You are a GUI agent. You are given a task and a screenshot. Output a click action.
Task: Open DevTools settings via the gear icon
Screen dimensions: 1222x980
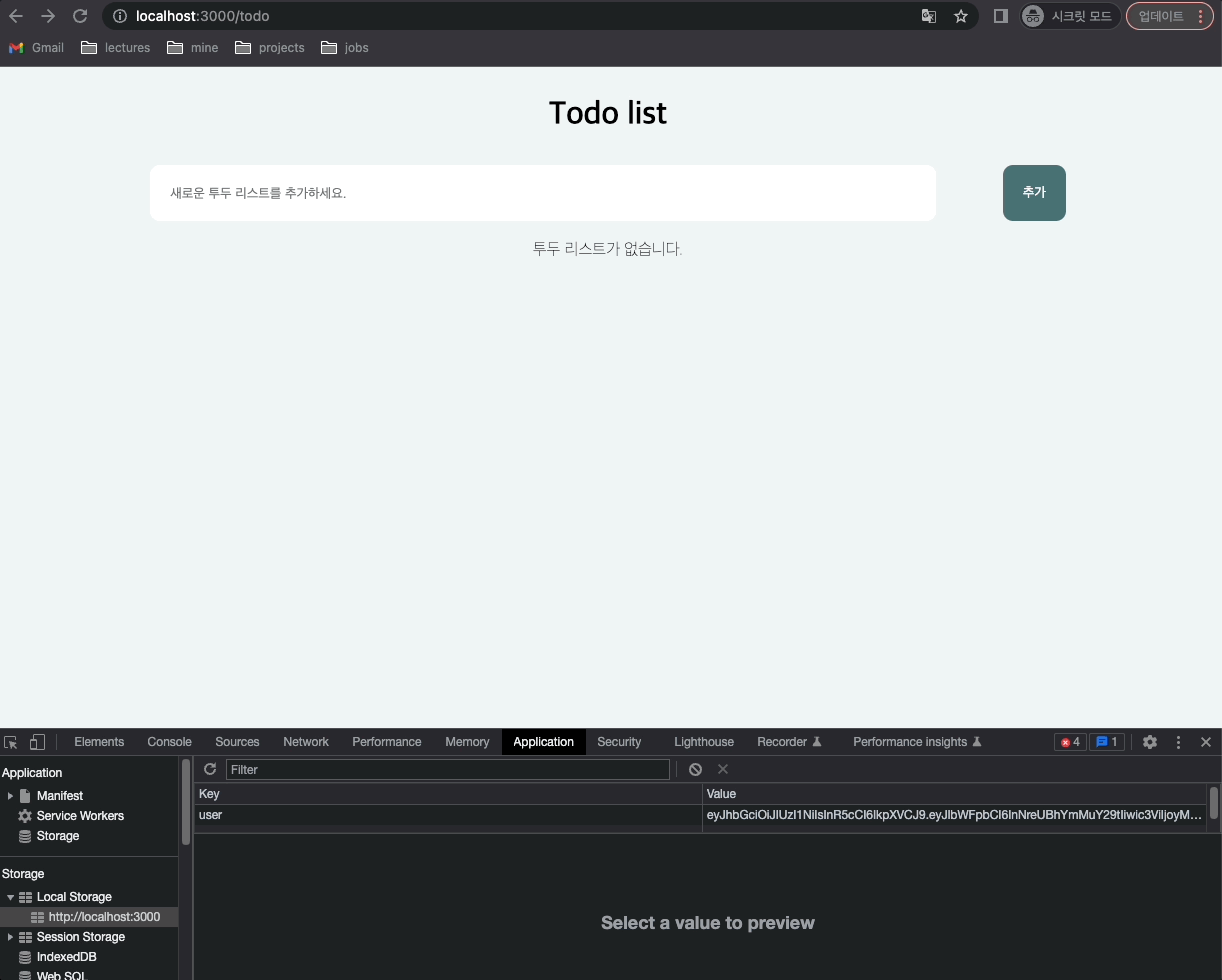(1149, 742)
